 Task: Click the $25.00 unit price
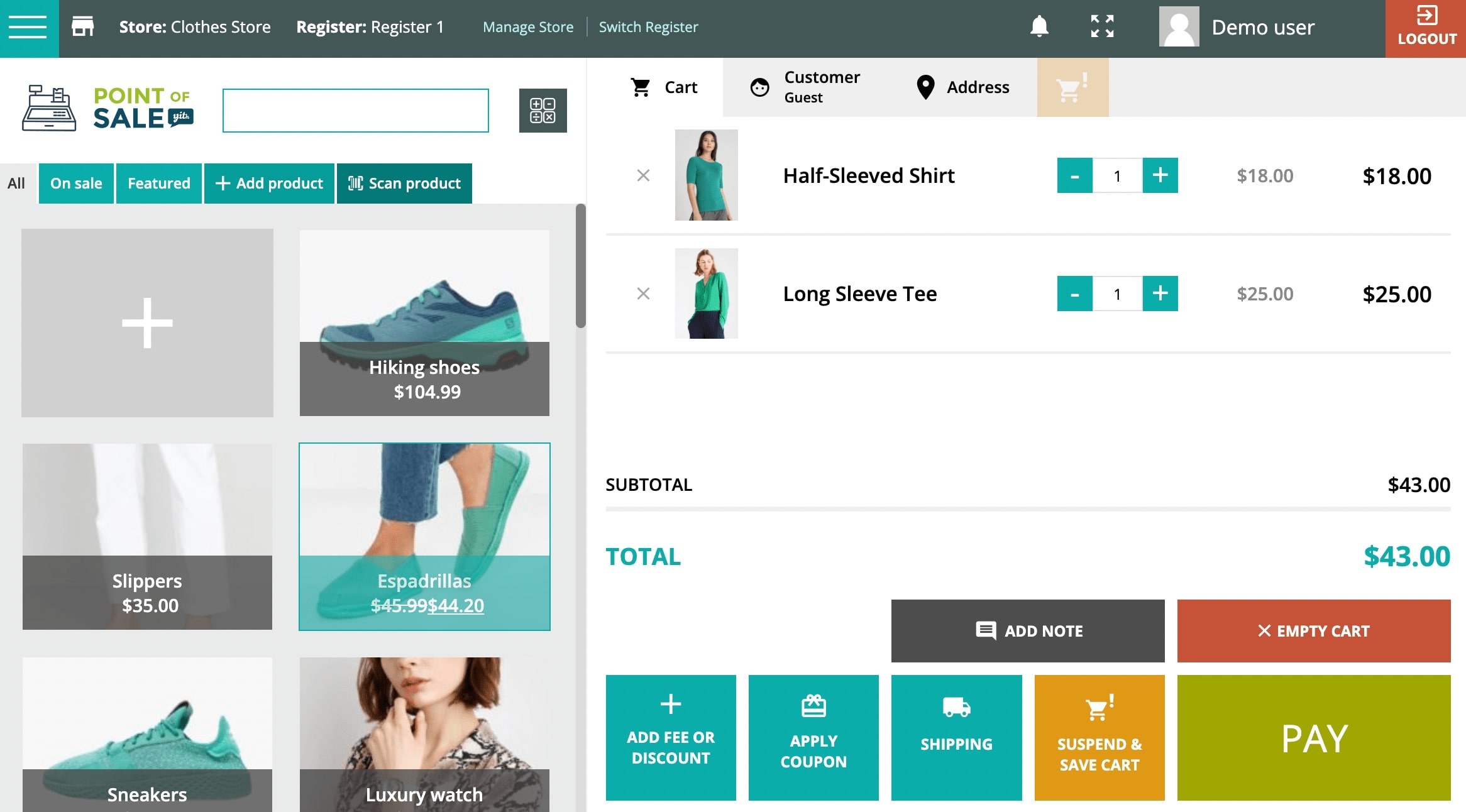coord(1265,294)
